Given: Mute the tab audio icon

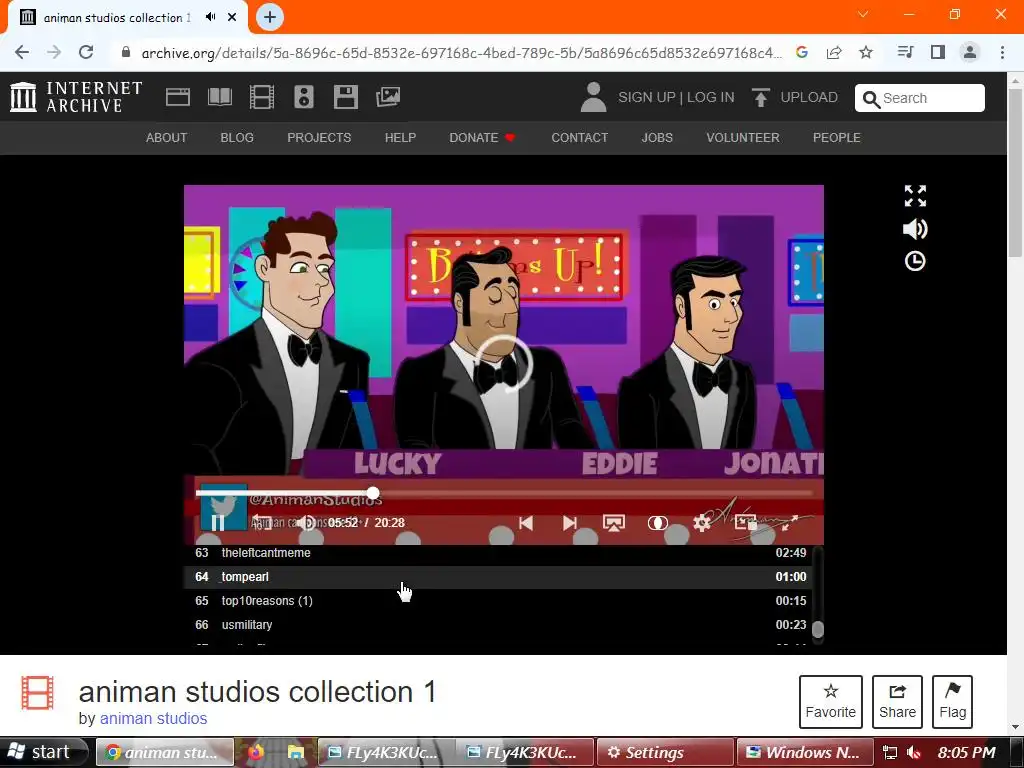Looking at the screenshot, I should (x=210, y=18).
